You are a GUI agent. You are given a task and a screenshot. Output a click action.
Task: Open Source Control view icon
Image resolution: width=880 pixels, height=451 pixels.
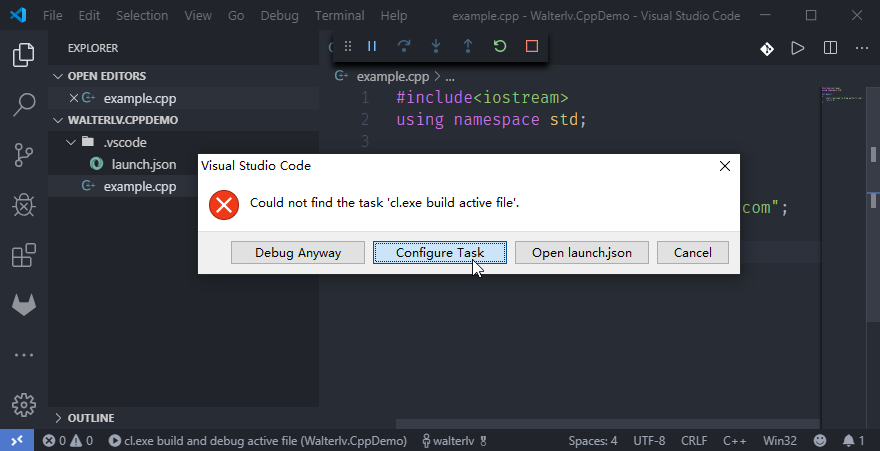click(24, 155)
